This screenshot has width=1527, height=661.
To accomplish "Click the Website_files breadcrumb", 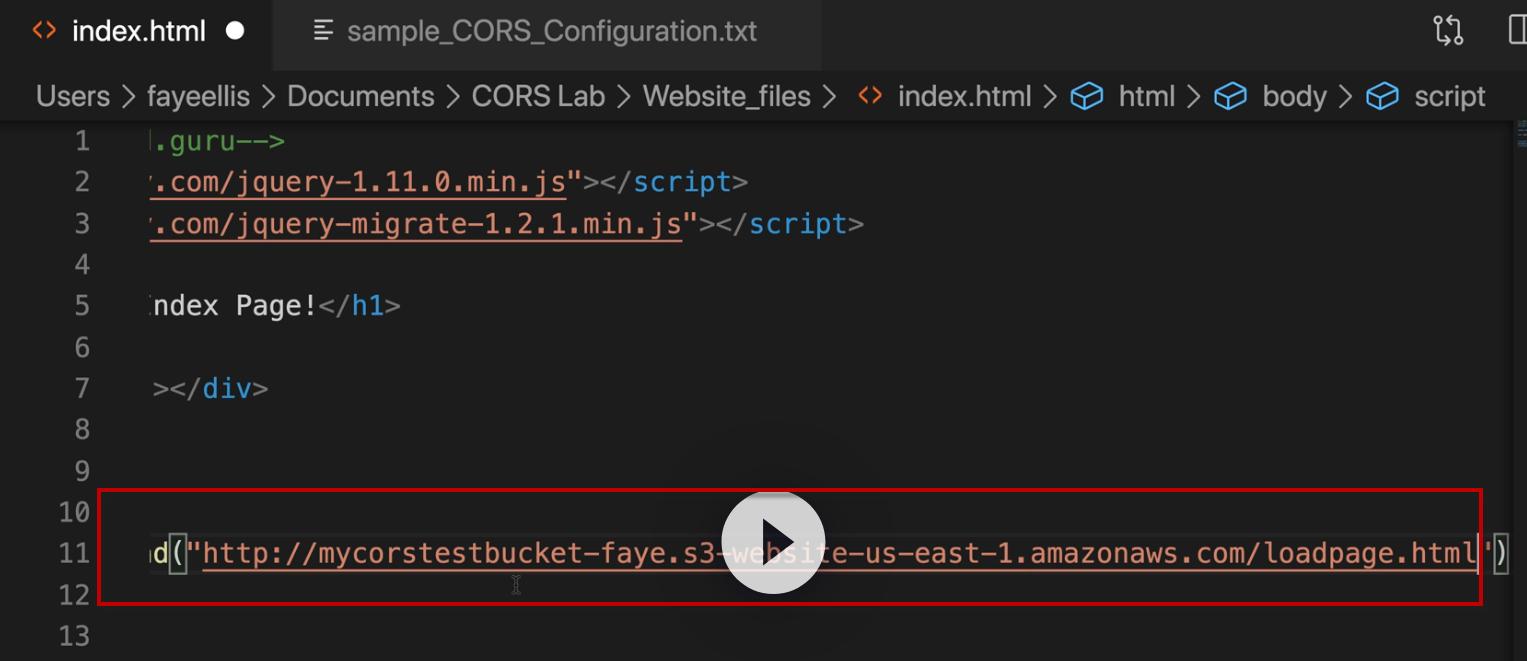I will tap(727, 97).
